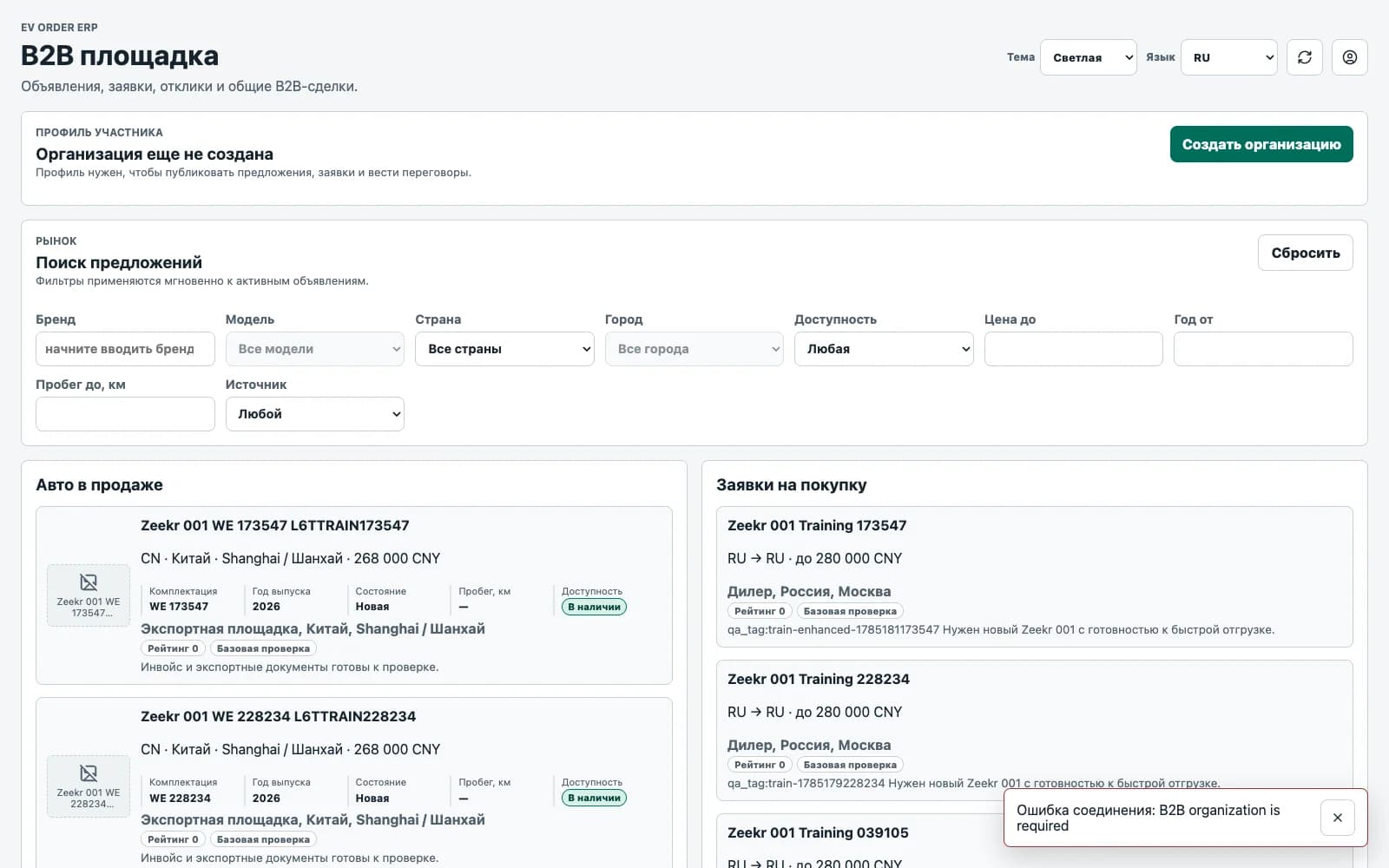Click broken image thumbnail for Zeekr 173547
This screenshot has height=868, width=1389.
(x=89, y=595)
